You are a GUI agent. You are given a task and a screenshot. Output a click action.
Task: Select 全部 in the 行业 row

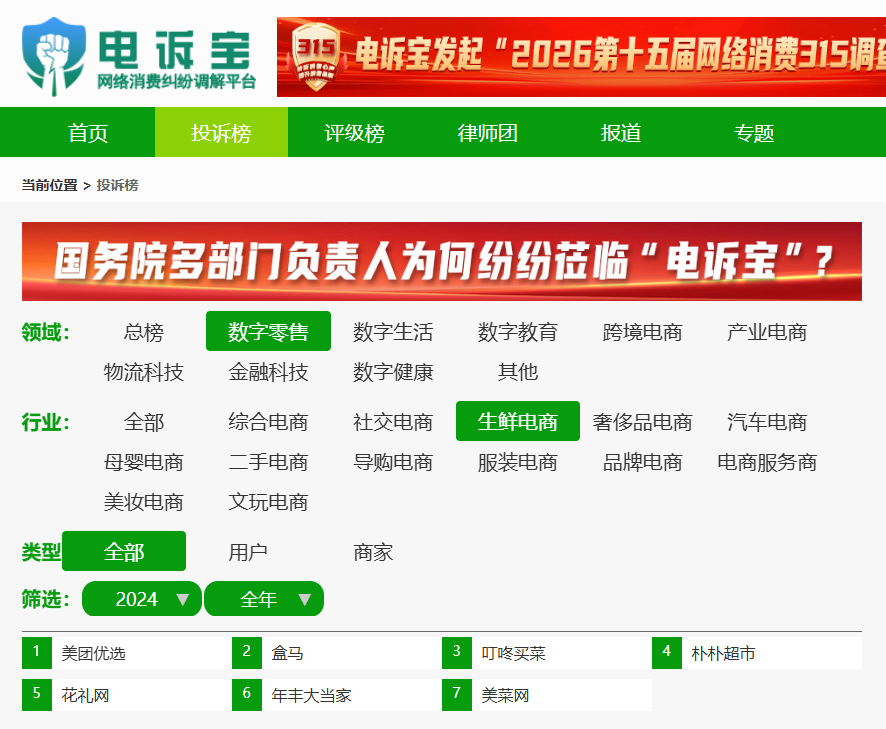(144, 422)
